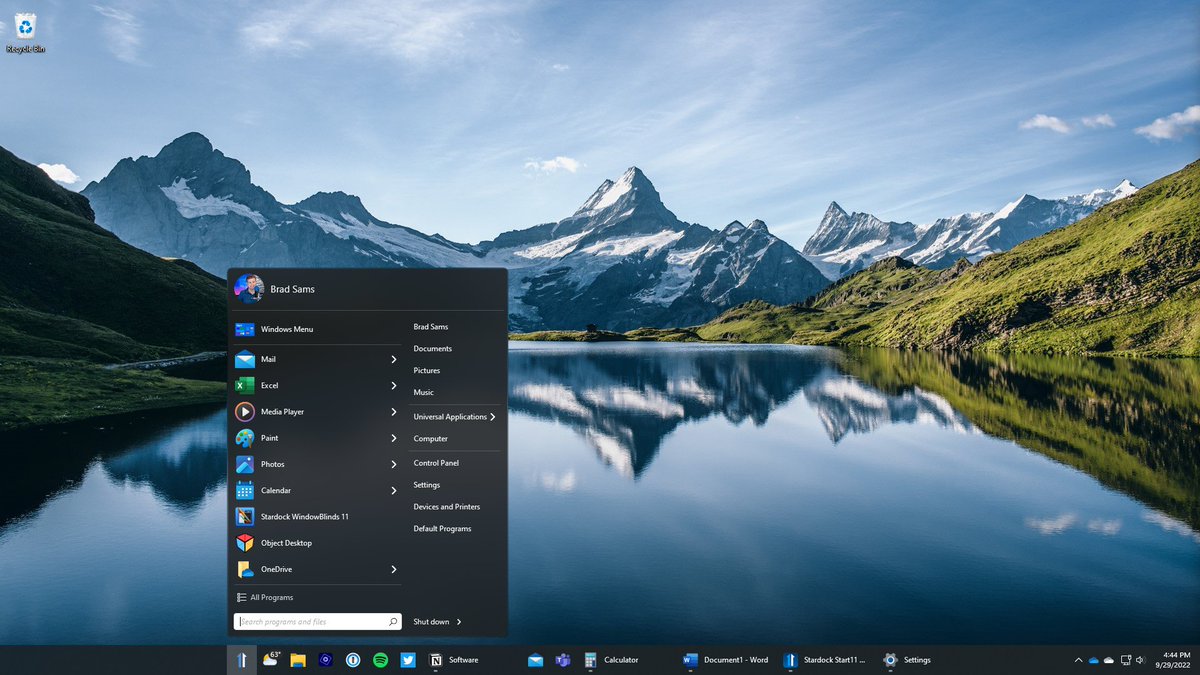Open Documents folder link
The image size is (1200, 675).
pyautogui.click(x=433, y=349)
